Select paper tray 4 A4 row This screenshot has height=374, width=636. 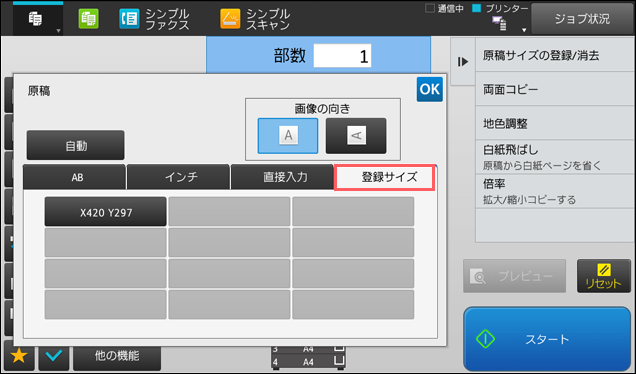tap(308, 361)
